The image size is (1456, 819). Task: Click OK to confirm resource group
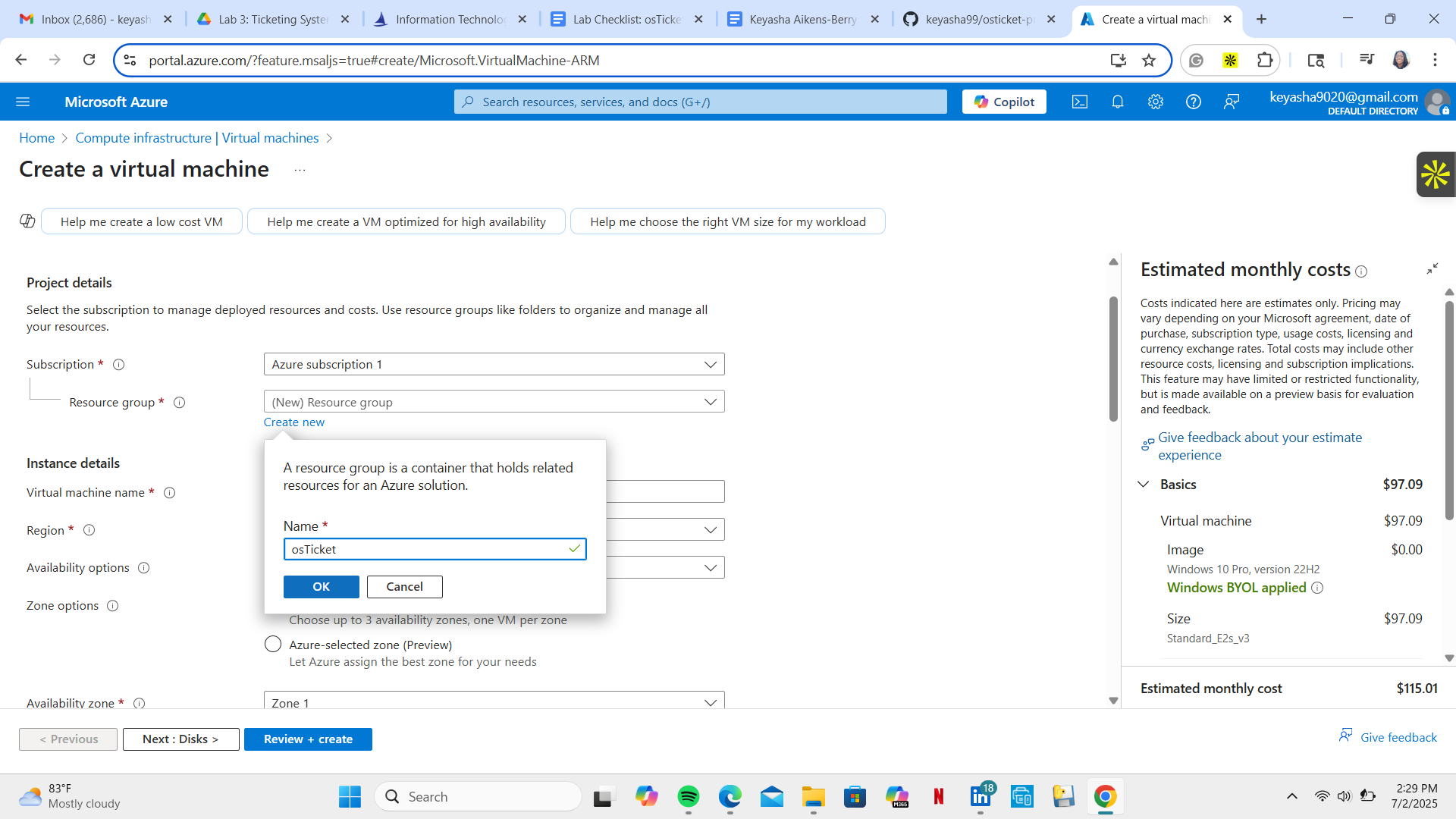coord(322,587)
